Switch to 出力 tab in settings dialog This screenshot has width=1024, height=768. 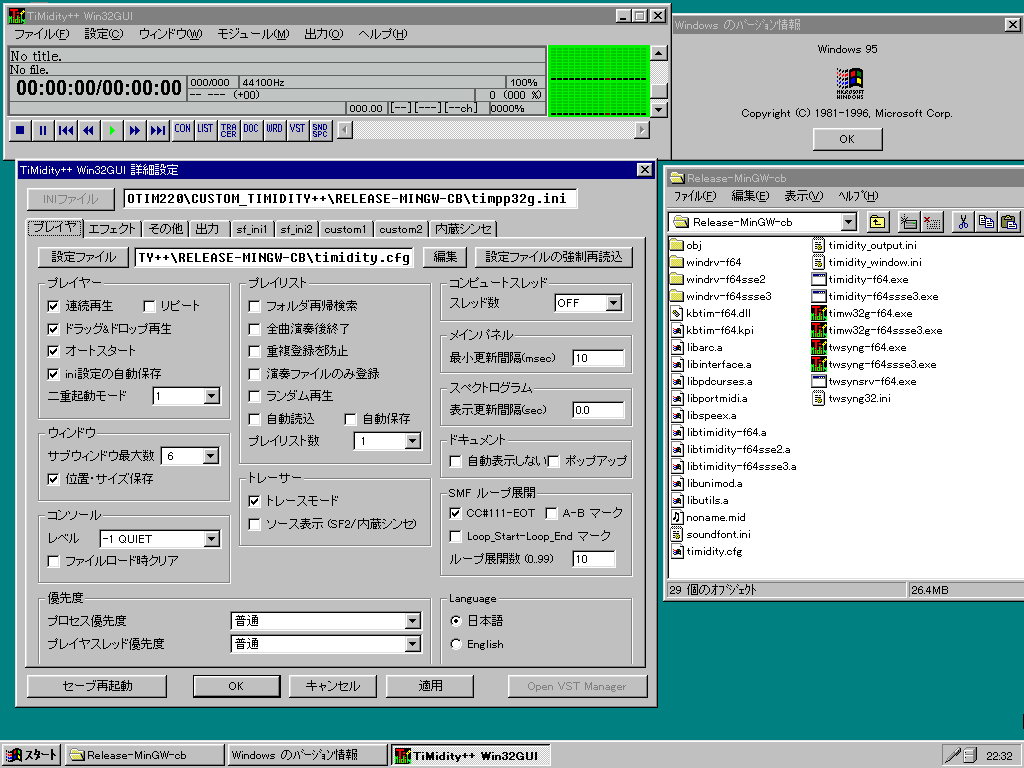click(x=207, y=229)
